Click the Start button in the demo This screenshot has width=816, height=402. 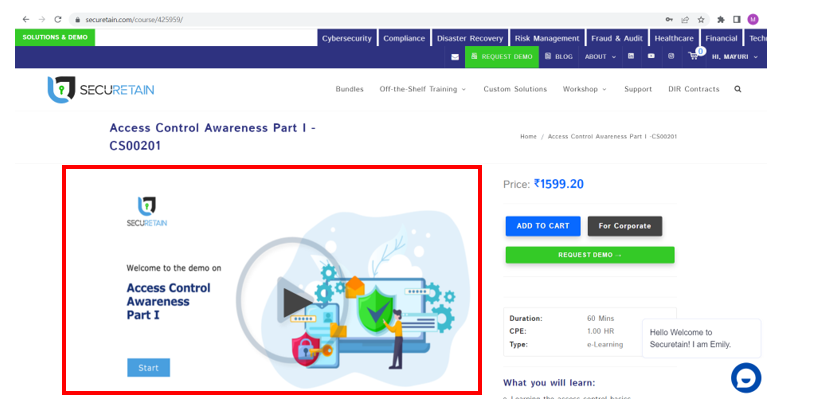[148, 368]
